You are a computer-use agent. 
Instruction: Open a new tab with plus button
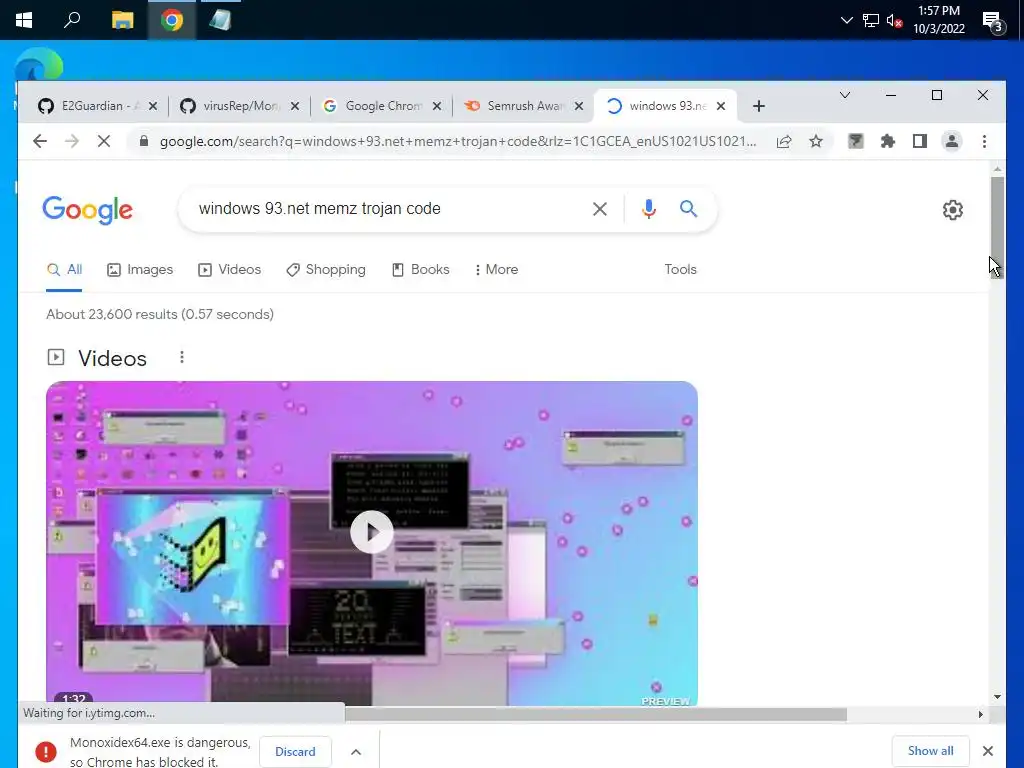tap(758, 106)
